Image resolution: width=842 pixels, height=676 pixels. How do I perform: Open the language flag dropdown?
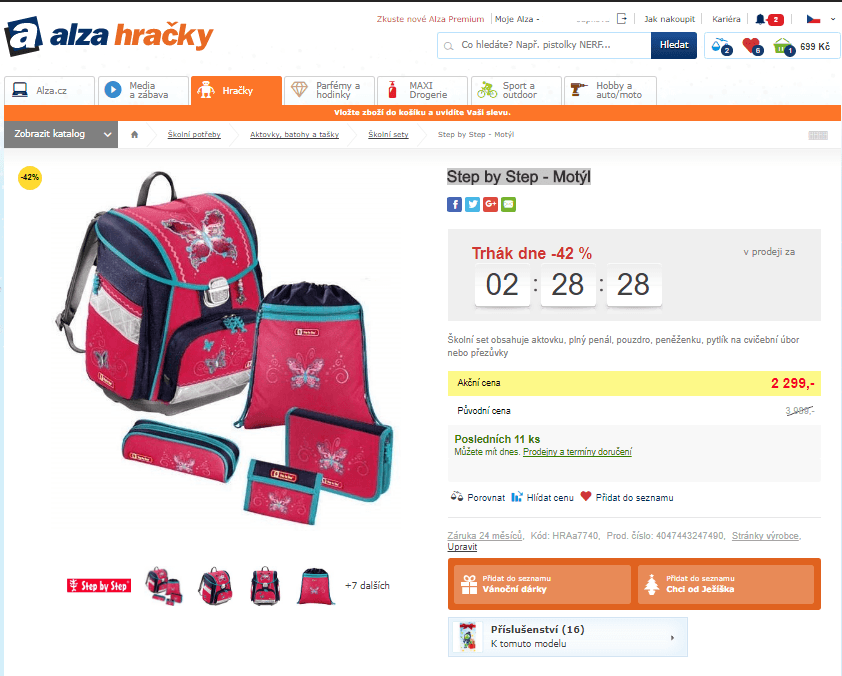tap(821, 19)
